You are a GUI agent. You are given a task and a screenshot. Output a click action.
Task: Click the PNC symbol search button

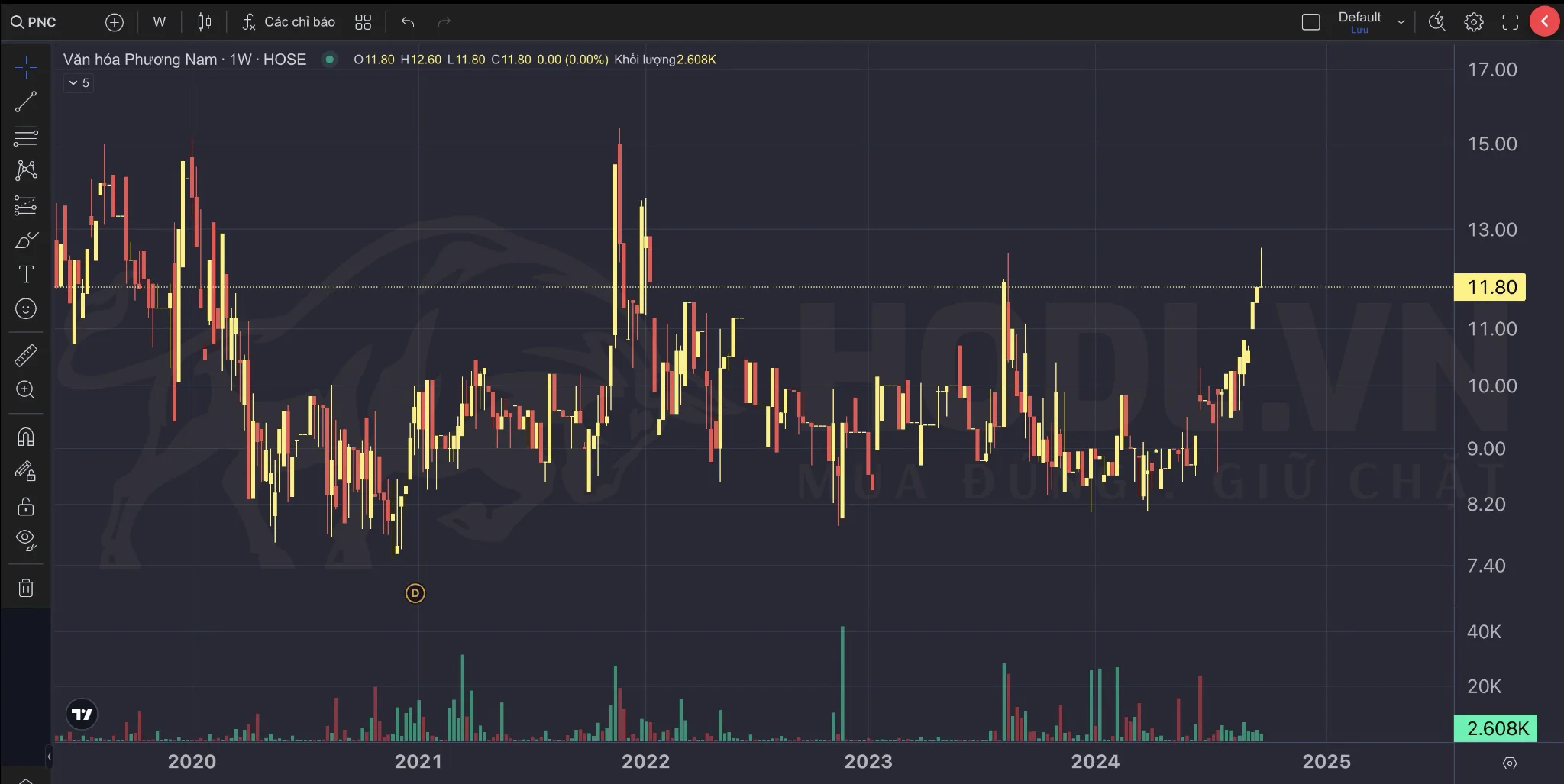coord(34,22)
